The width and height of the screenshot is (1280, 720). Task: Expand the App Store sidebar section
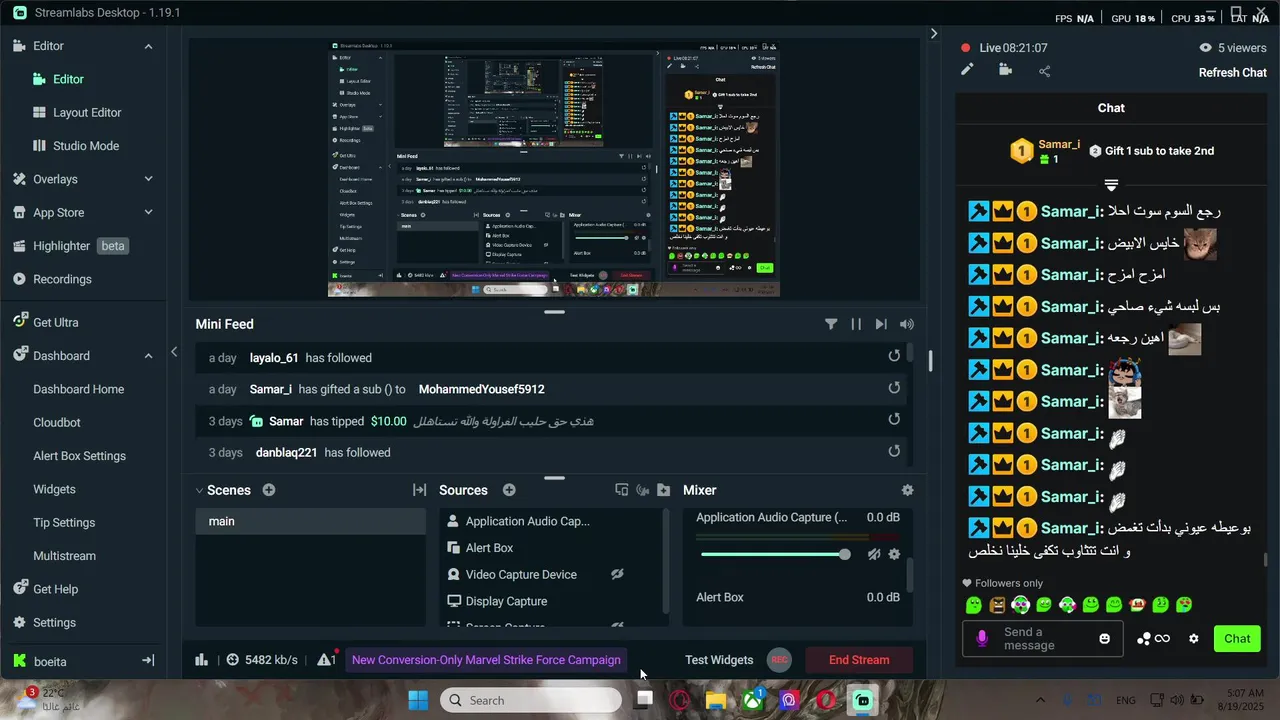pyautogui.click(x=148, y=212)
